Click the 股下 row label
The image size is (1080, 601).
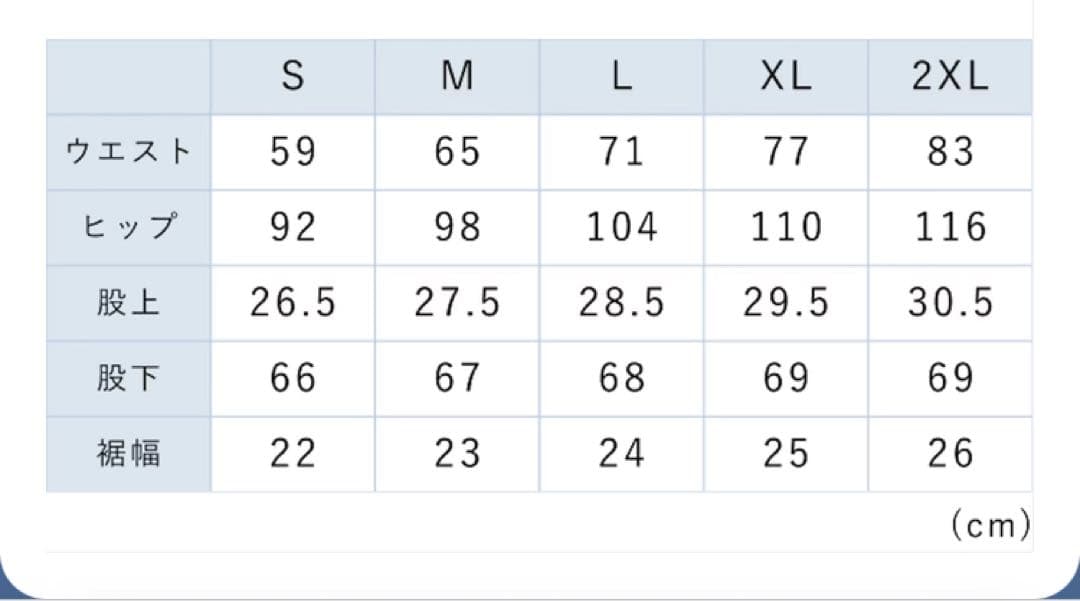(x=128, y=378)
